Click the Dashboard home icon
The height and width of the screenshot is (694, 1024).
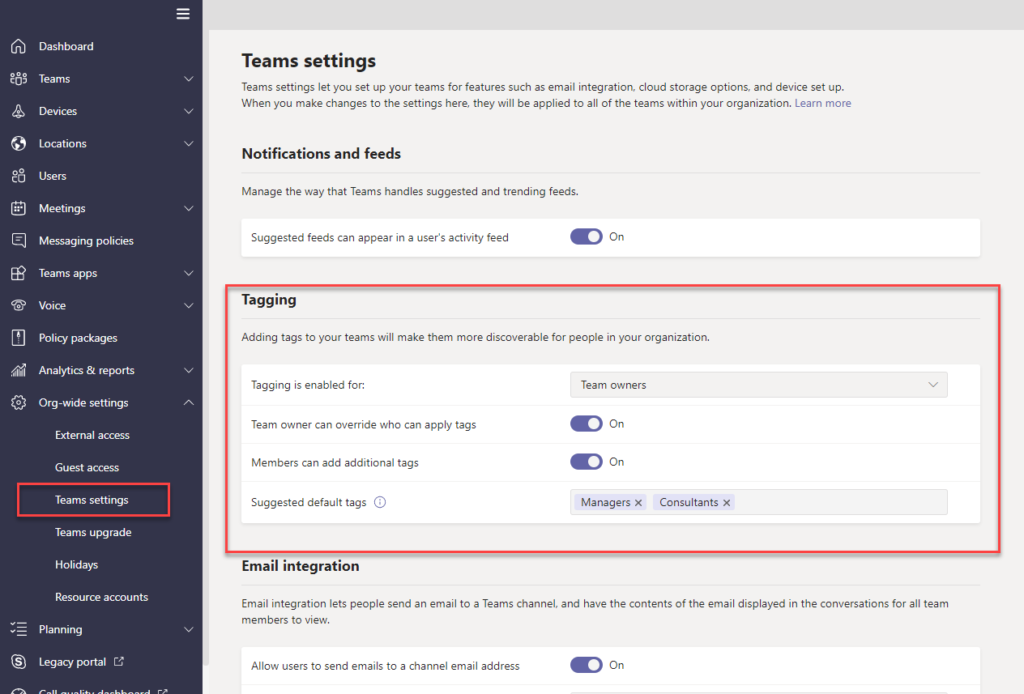[x=18, y=46]
